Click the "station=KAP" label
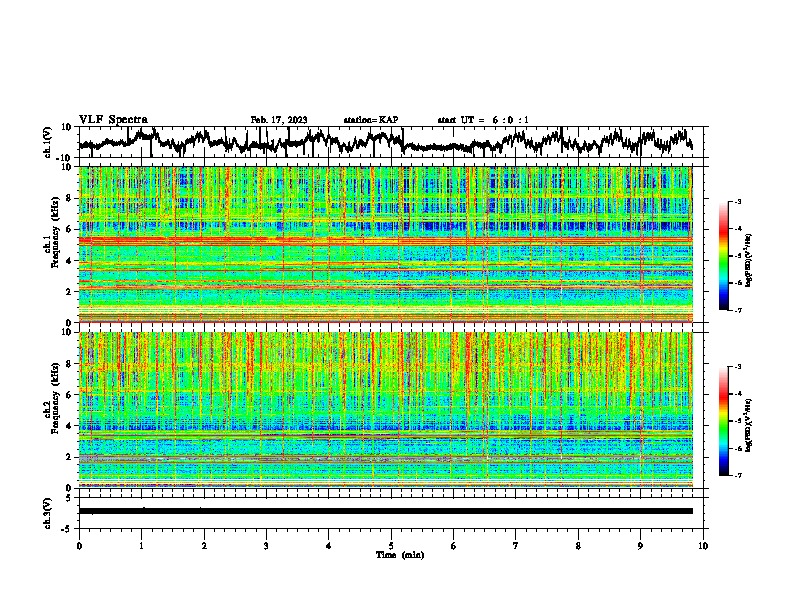The image size is (792, 612). click(x=371, y=120)
